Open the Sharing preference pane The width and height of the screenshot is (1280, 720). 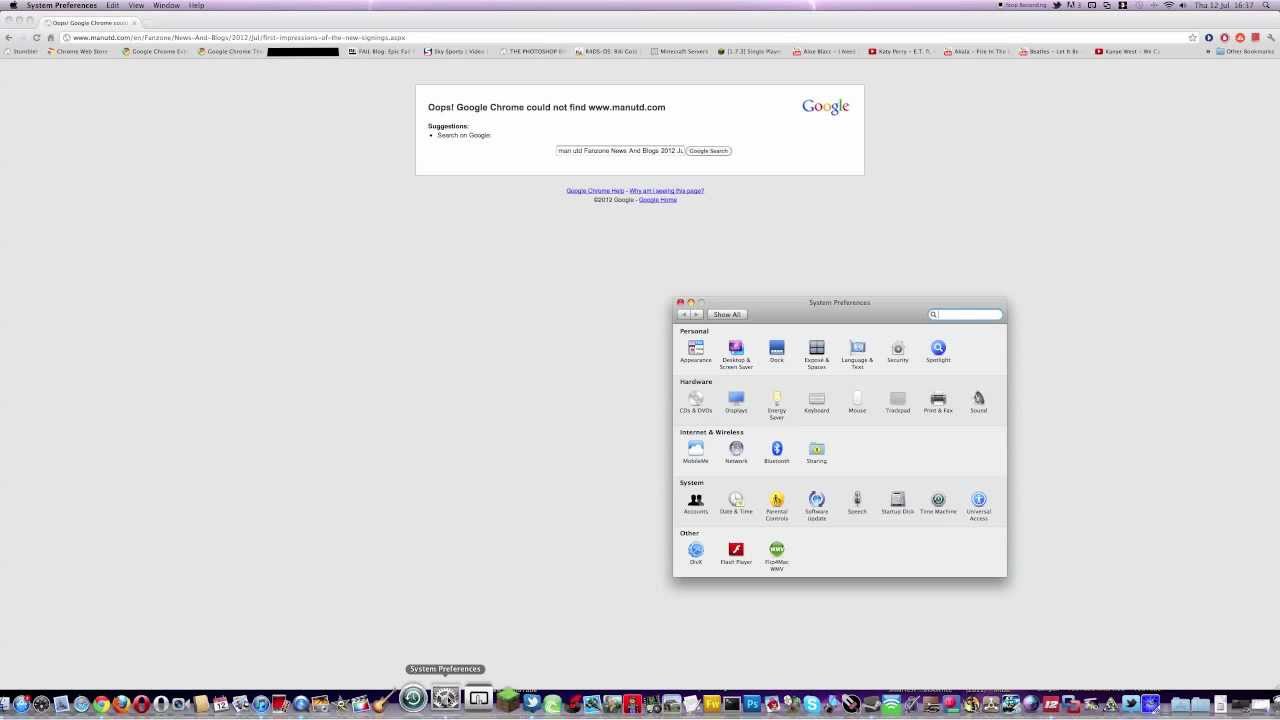(817, 452)
